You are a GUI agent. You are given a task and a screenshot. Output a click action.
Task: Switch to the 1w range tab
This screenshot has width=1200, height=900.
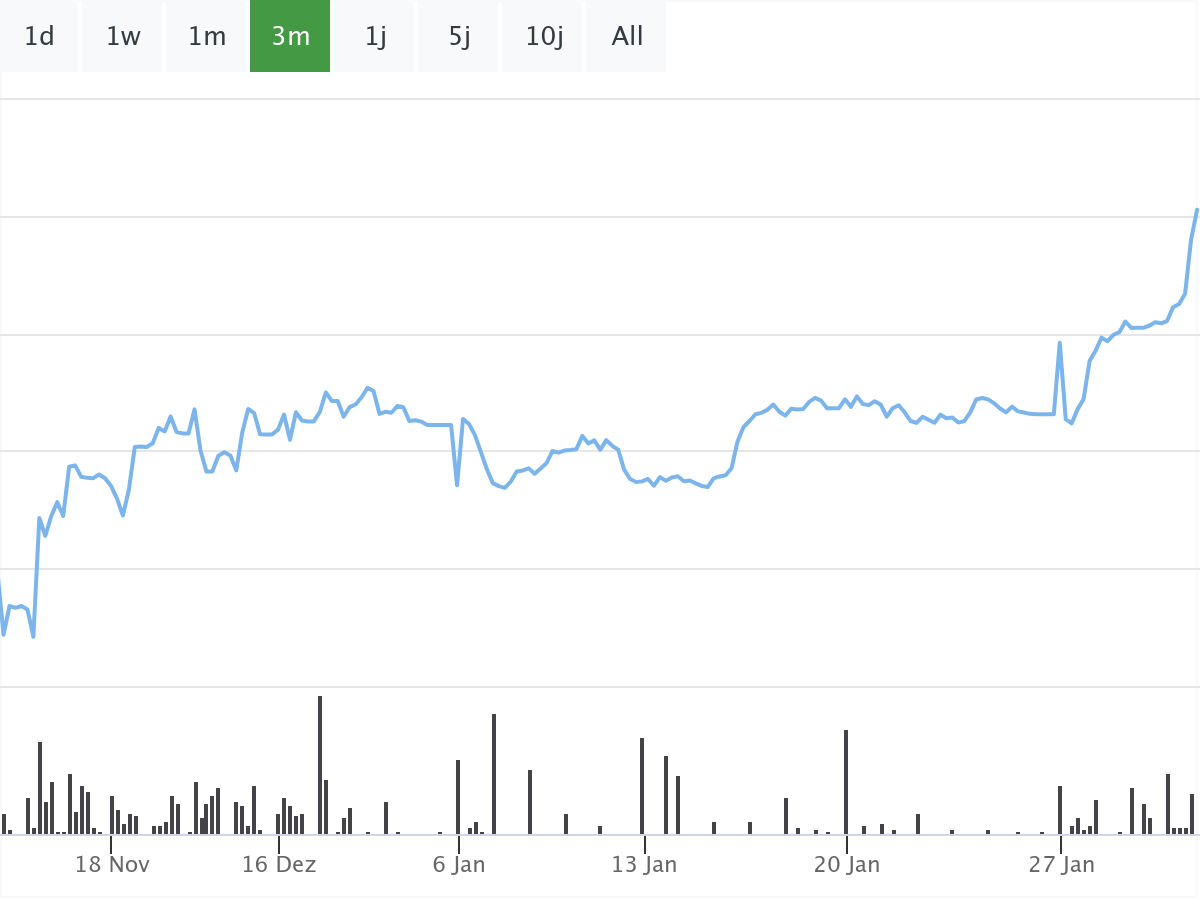pyautogui.click(x=123, y=37)
